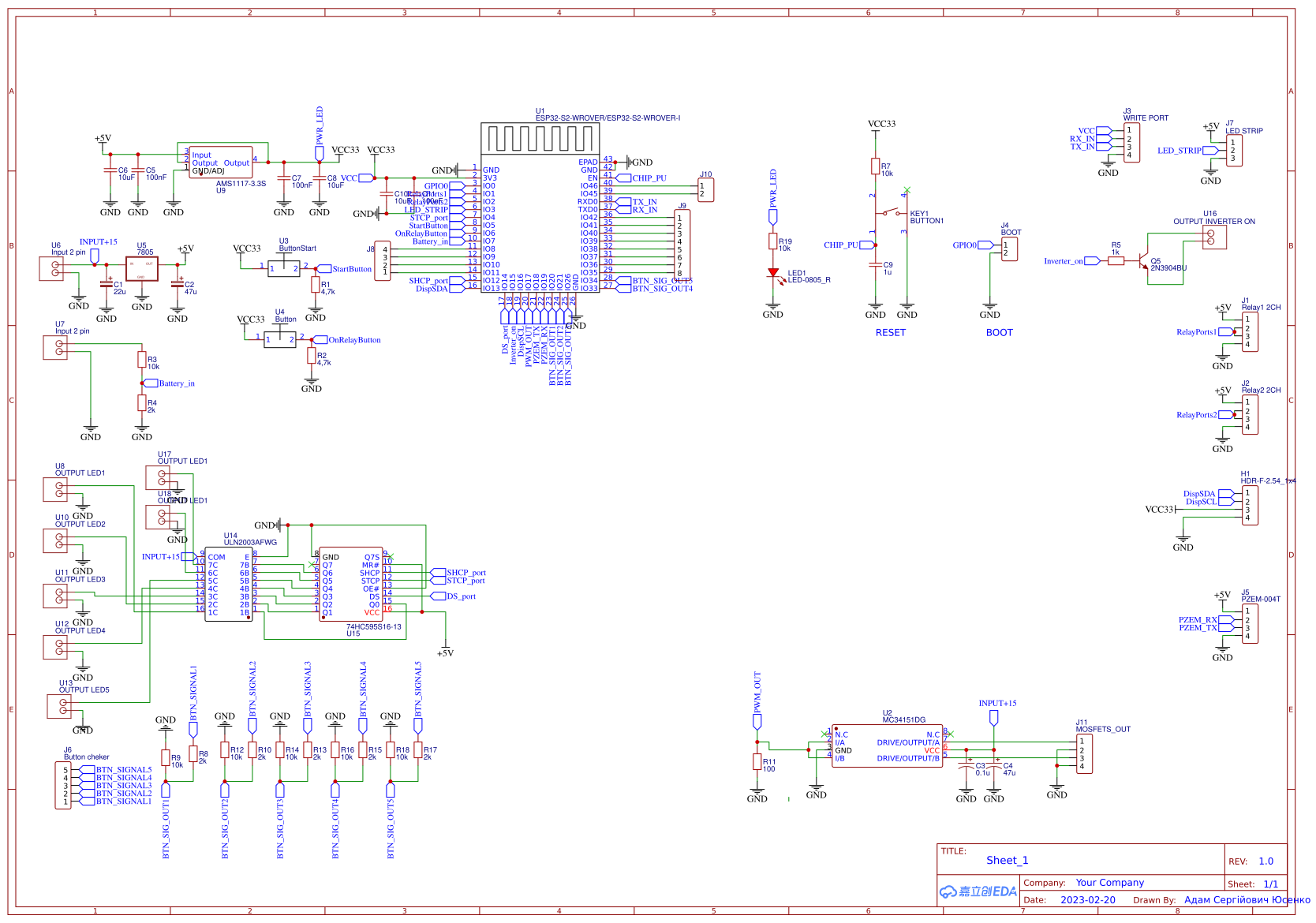The height and width of the screenshot is (923, 1316).
Task: Click the 74HC595 shift register symbol U15
Action: click(351, 584)
